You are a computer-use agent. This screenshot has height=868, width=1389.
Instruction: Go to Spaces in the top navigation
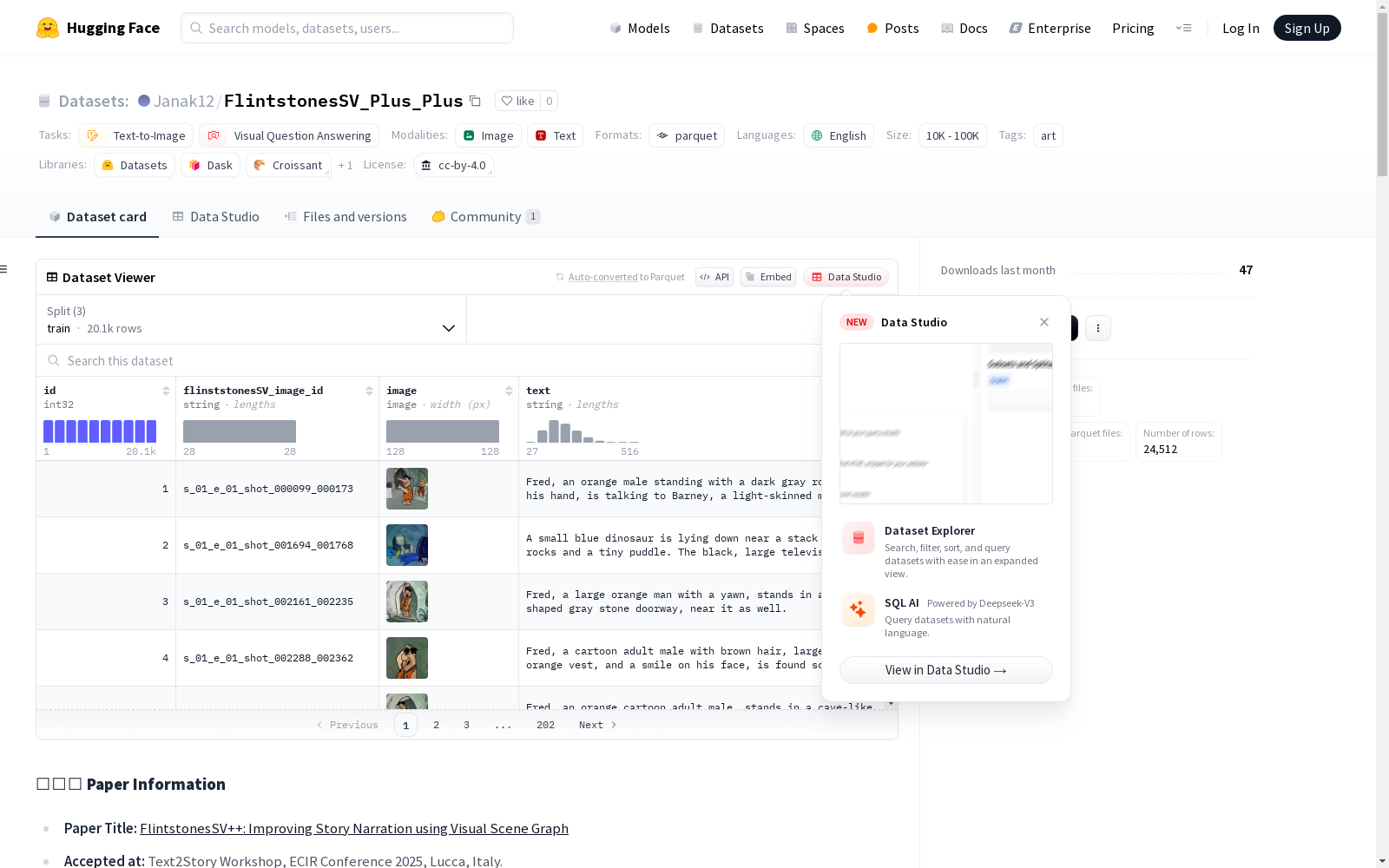click(815, 28)
